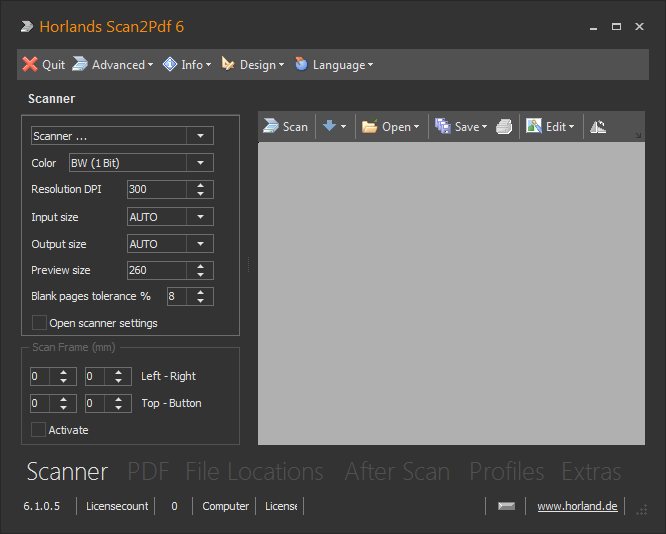The width and height of the screenshot is (666, 534).
Task: Decrease the Left scan frame value
Action: click(x=63, y=381)
